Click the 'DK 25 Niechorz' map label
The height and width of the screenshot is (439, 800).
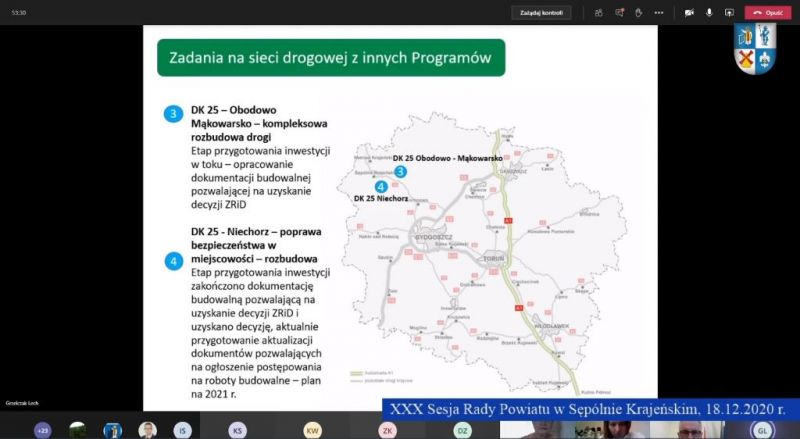tap(381, 199)
